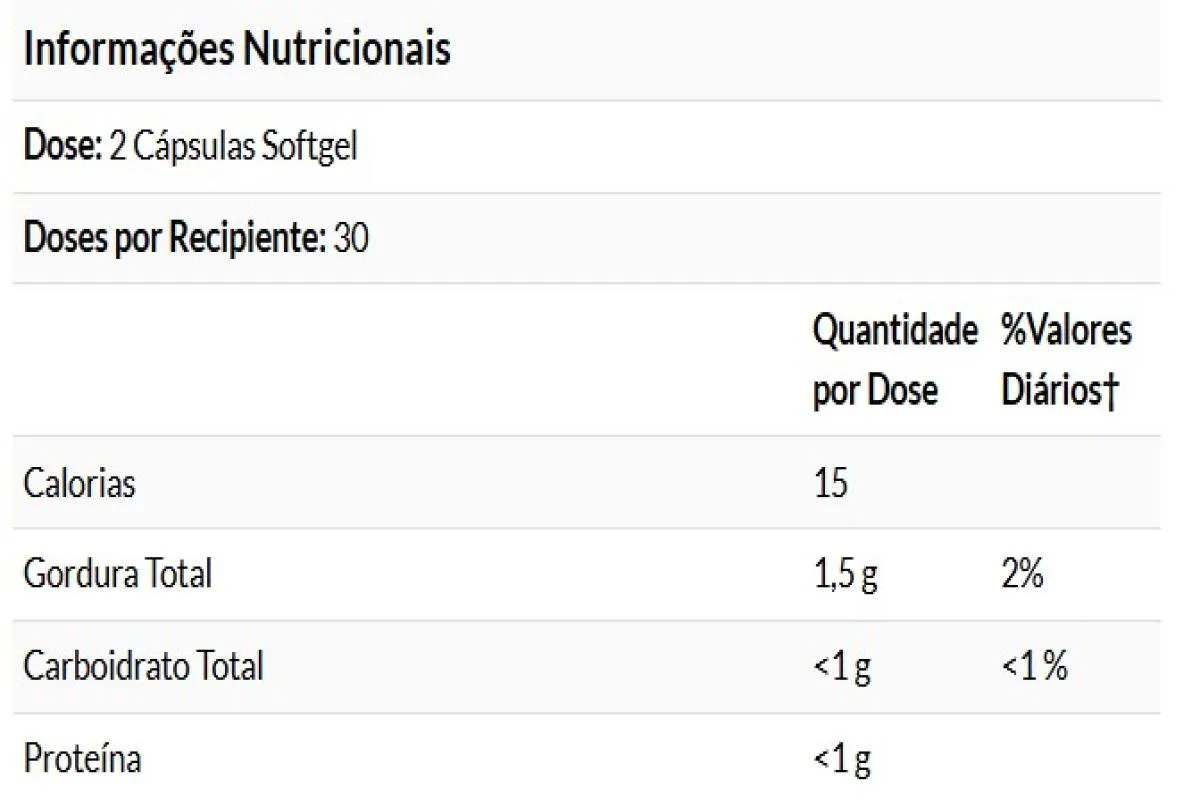The height and width of the screenshot is (800, 1200).
Task: Select the Carboidrato Total row label
Action: point(143,666)
